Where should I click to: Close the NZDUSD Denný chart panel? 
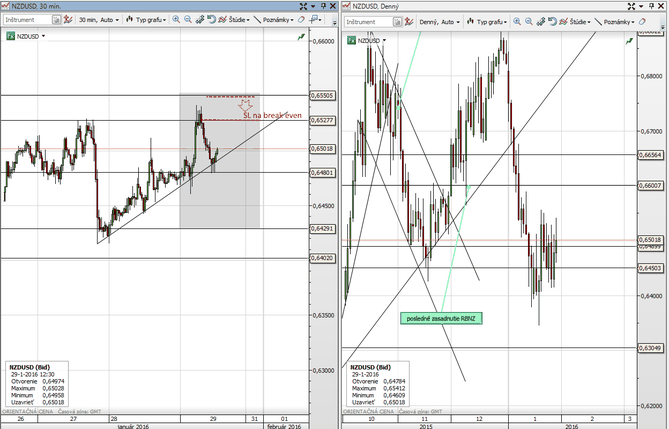(661, 6)
